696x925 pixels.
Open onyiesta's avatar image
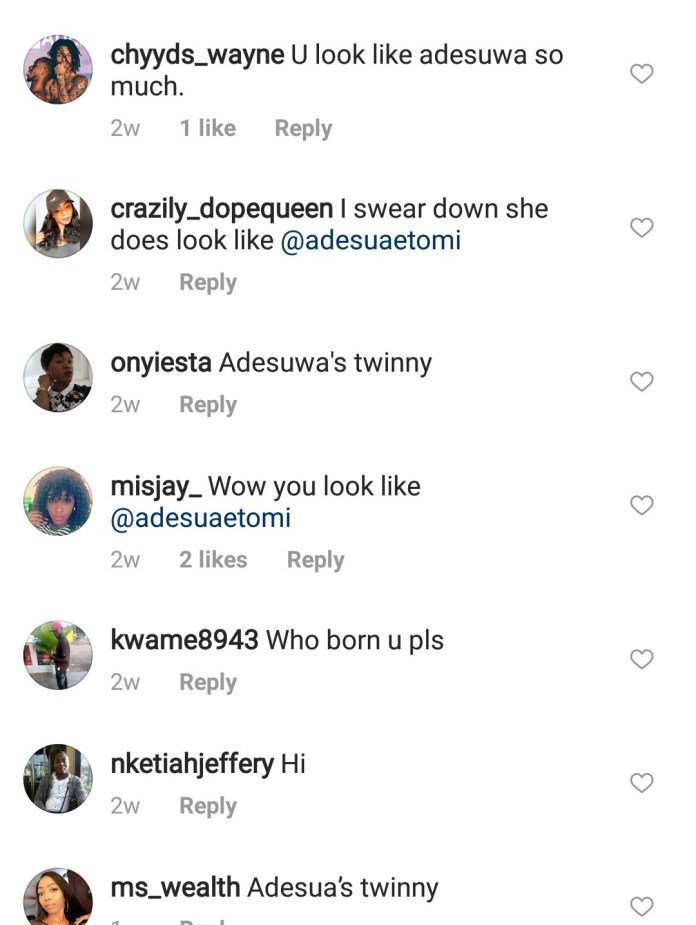pyautogui.click(x=58, y=378)
